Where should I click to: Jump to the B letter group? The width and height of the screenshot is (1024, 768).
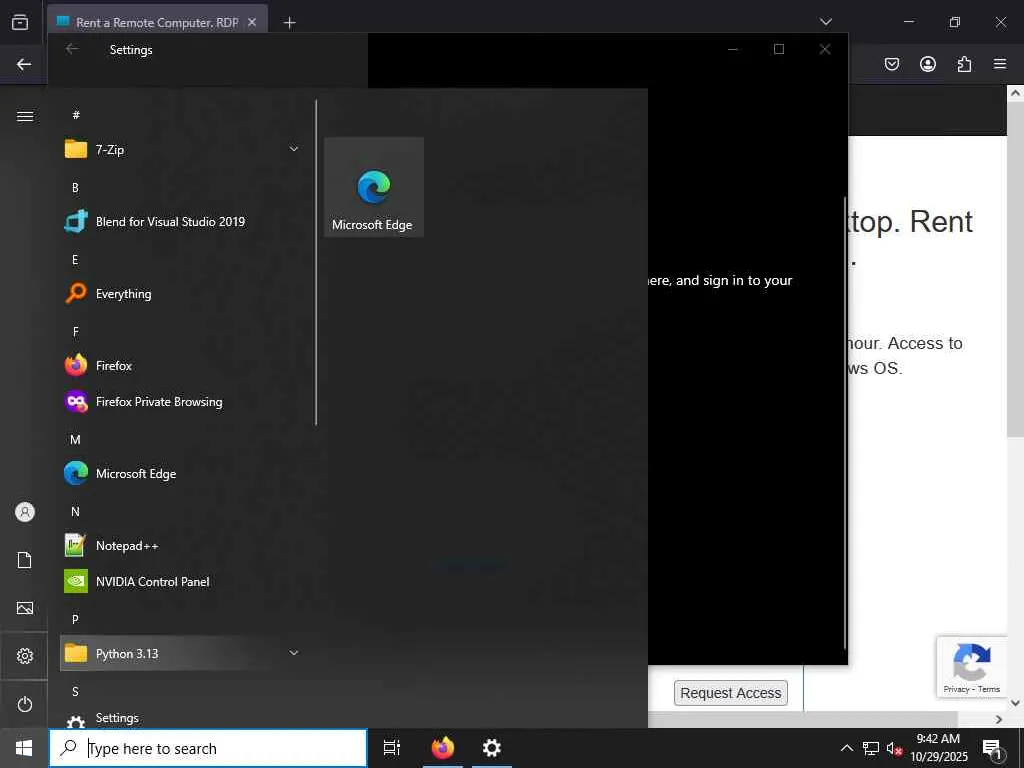pyautogui.click(x=75, y=187)
